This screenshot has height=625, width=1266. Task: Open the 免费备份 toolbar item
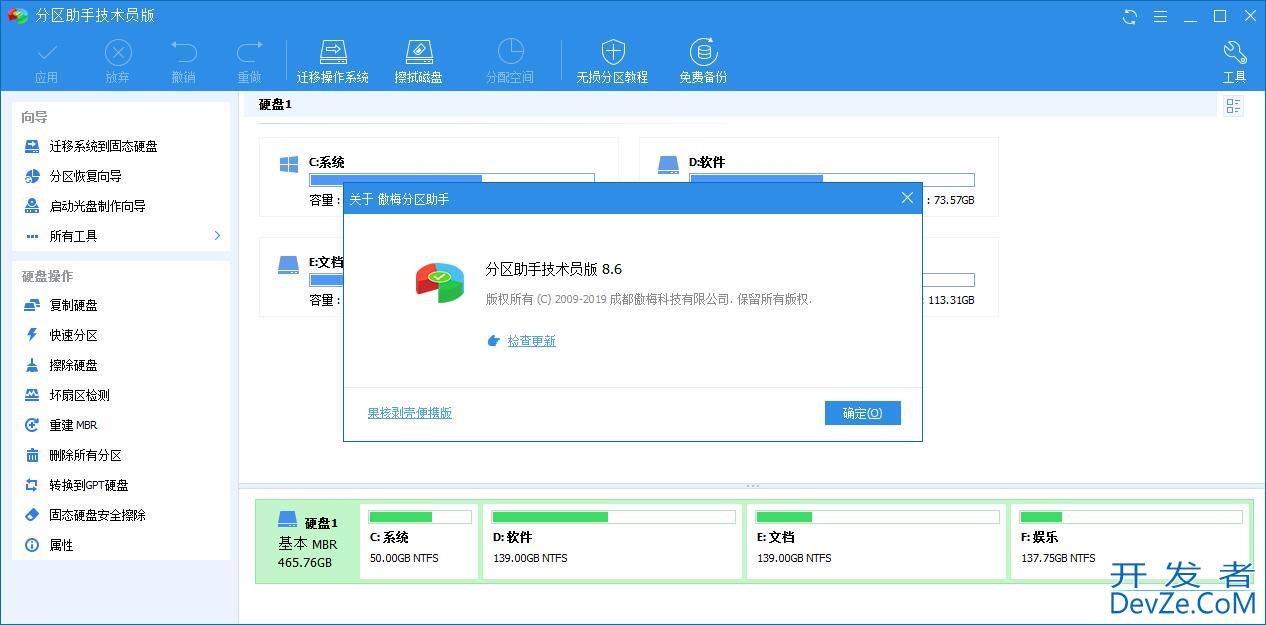pos(703,62)
